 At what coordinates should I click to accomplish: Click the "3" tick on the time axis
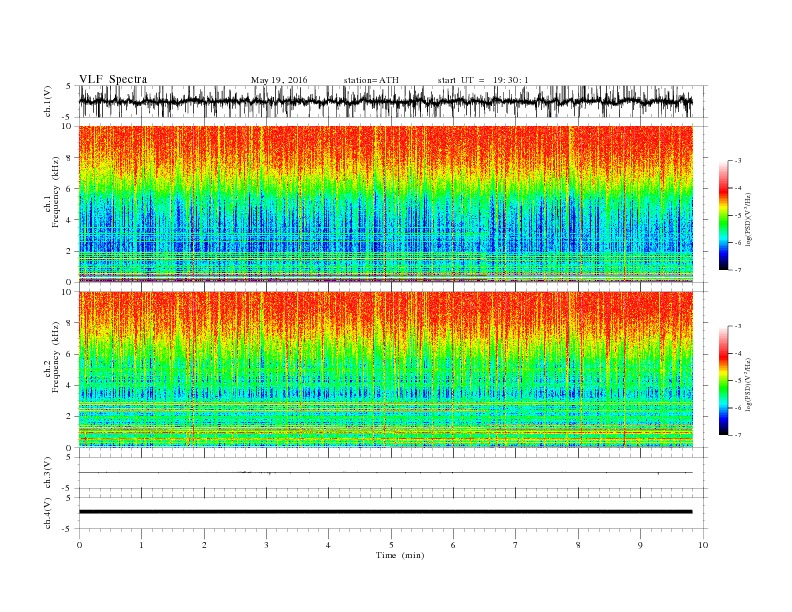tap(266, 545)
